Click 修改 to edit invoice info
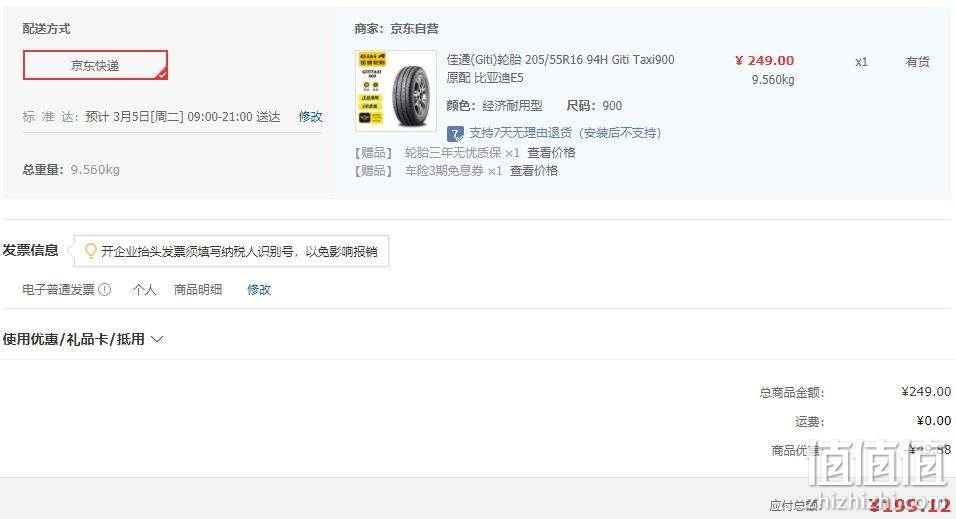 click(x=259, y=290)
